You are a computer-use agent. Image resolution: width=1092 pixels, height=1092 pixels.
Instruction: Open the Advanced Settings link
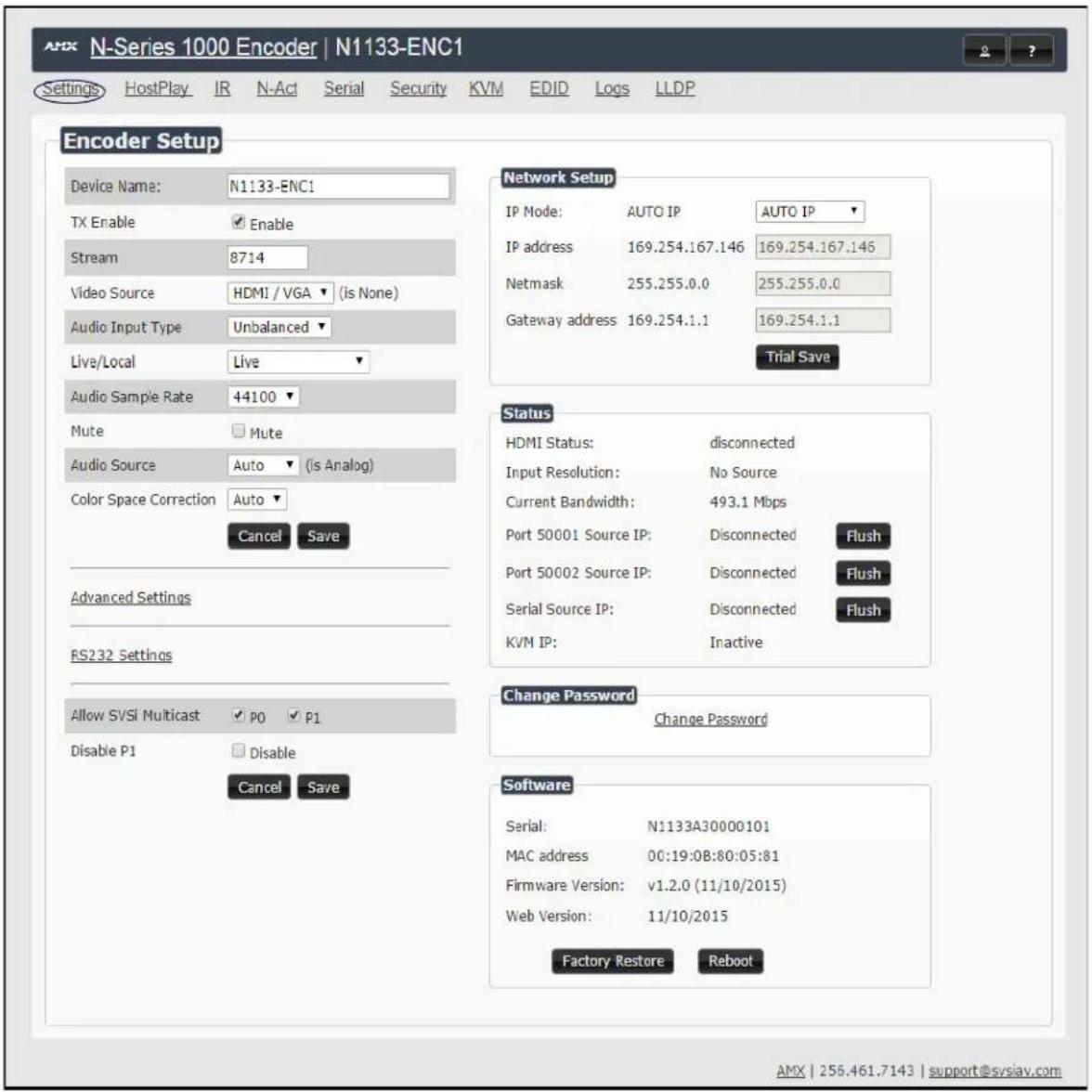(130, 598)
